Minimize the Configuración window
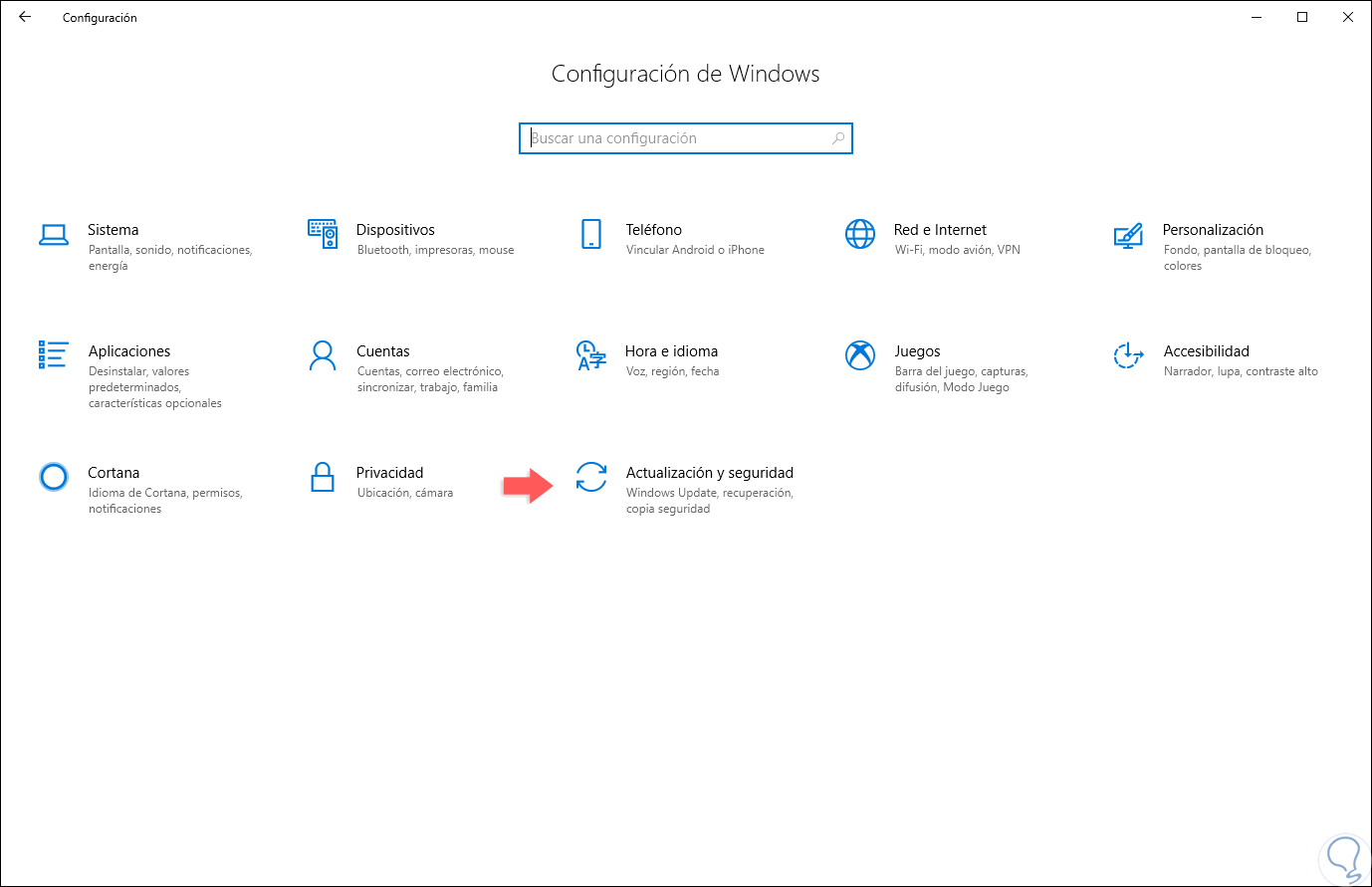This screenshot has width=1372, height=887. coord(1257,17)
